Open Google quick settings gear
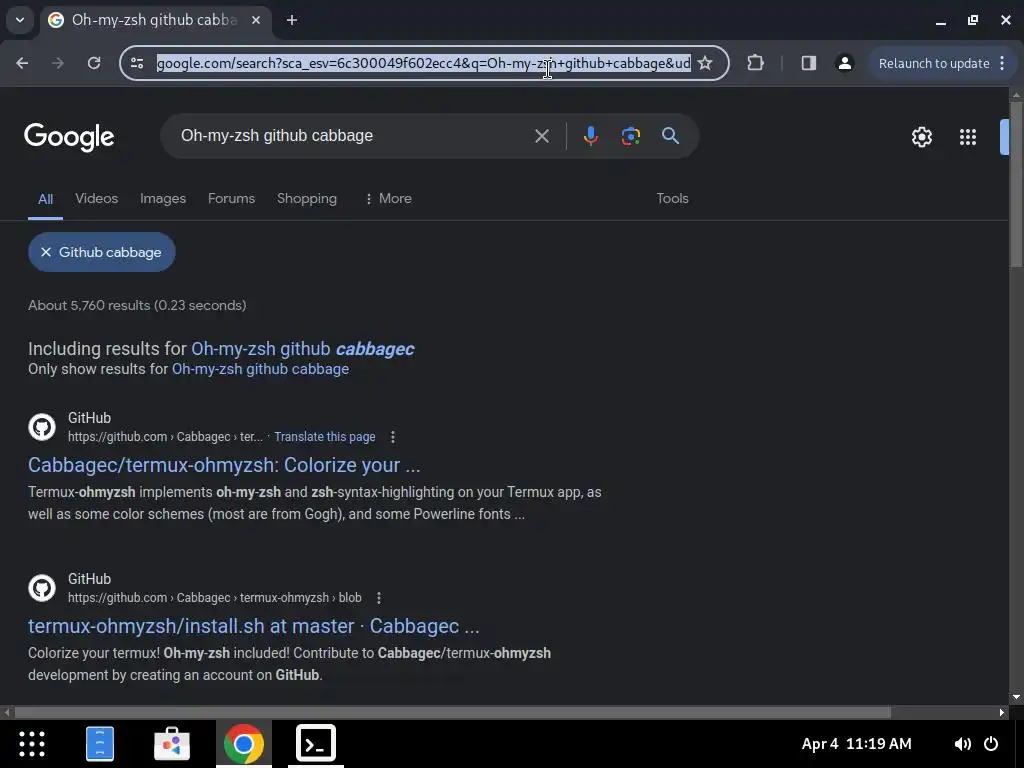The image size is (1024, 768). [921, 137]
